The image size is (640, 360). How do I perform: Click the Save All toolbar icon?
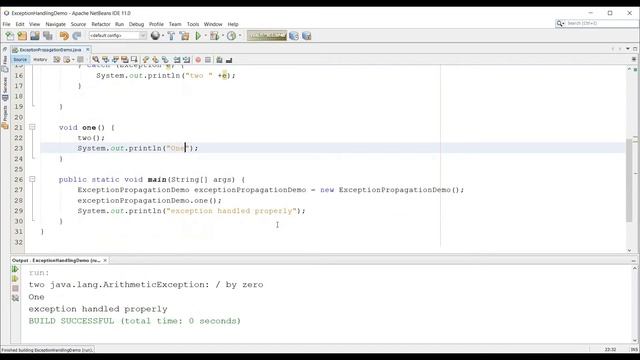coord(48,36)
